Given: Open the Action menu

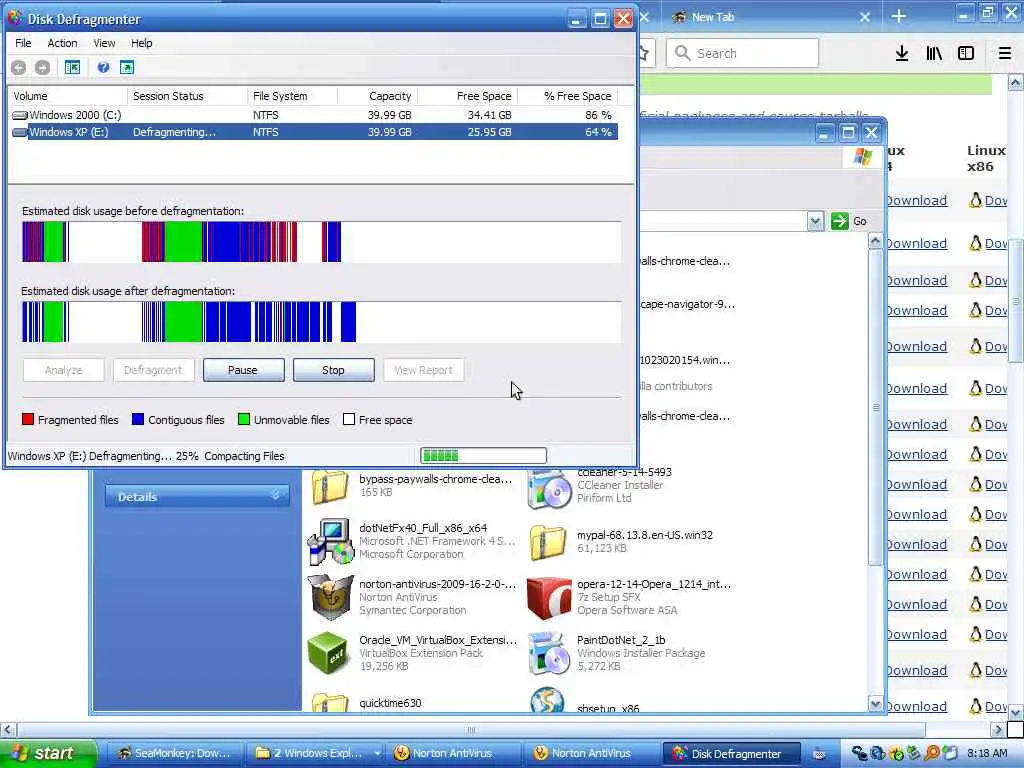Looking at the screenshot, I should pyautogui.click(x=62, y=43).
